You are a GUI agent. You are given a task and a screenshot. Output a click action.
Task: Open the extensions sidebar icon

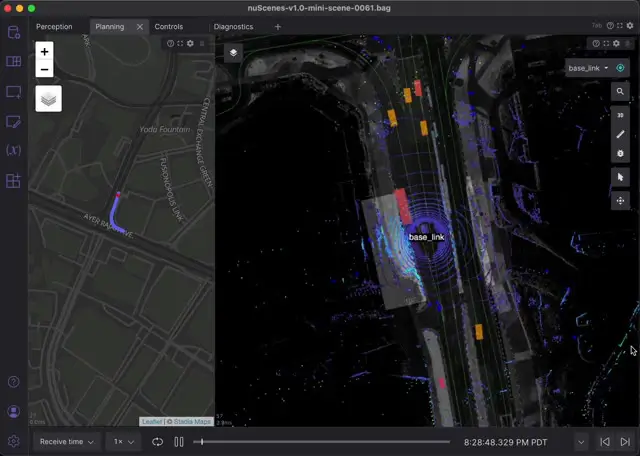pos(13,181)
